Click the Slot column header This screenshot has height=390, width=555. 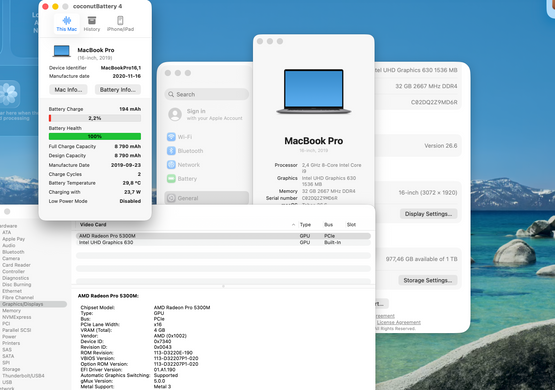pyautogui.click(x=351, y=225)
